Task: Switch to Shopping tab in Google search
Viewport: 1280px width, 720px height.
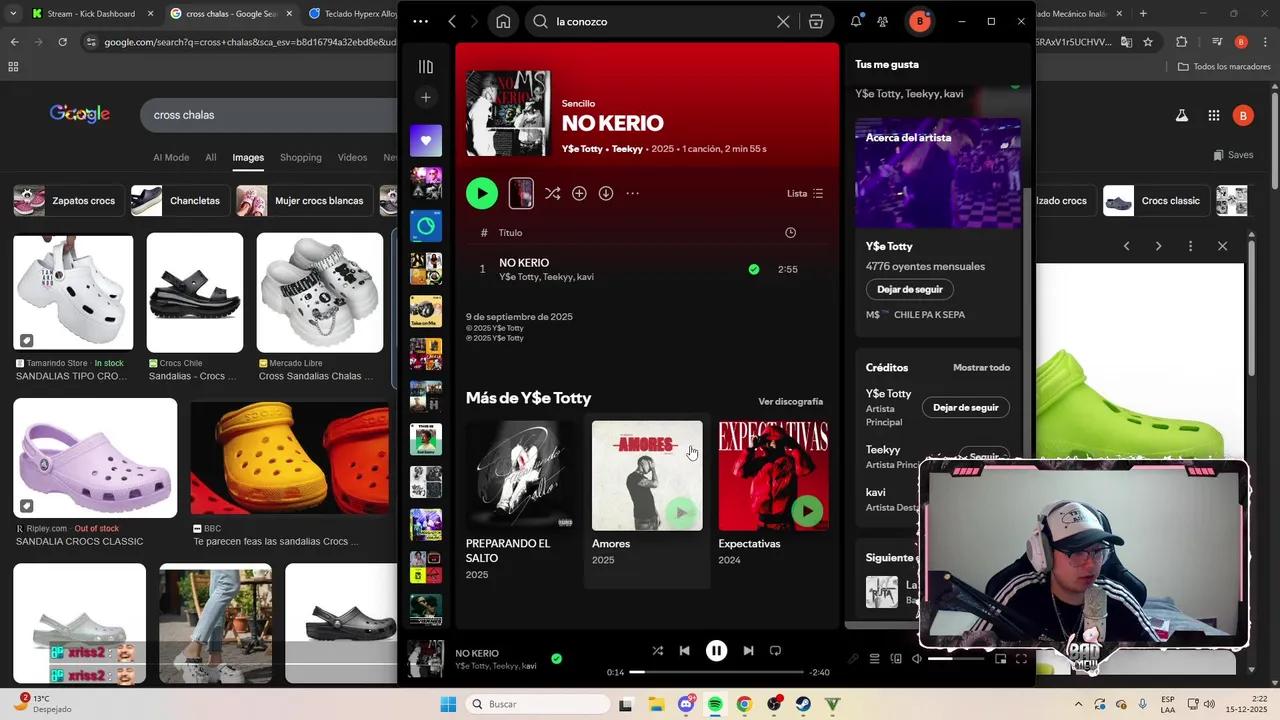Action: (x=300, y=157)
